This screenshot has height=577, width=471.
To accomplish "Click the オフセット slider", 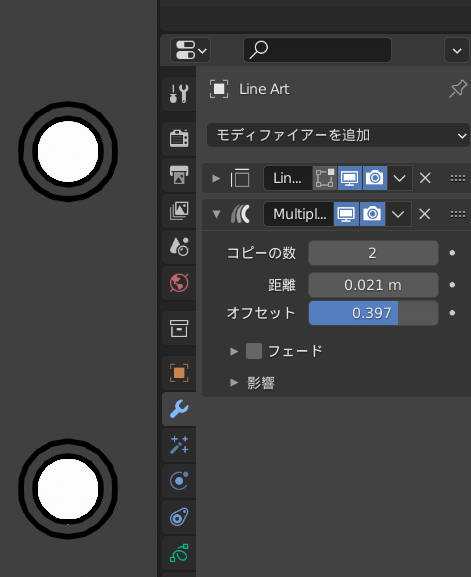I will point(373,313).
